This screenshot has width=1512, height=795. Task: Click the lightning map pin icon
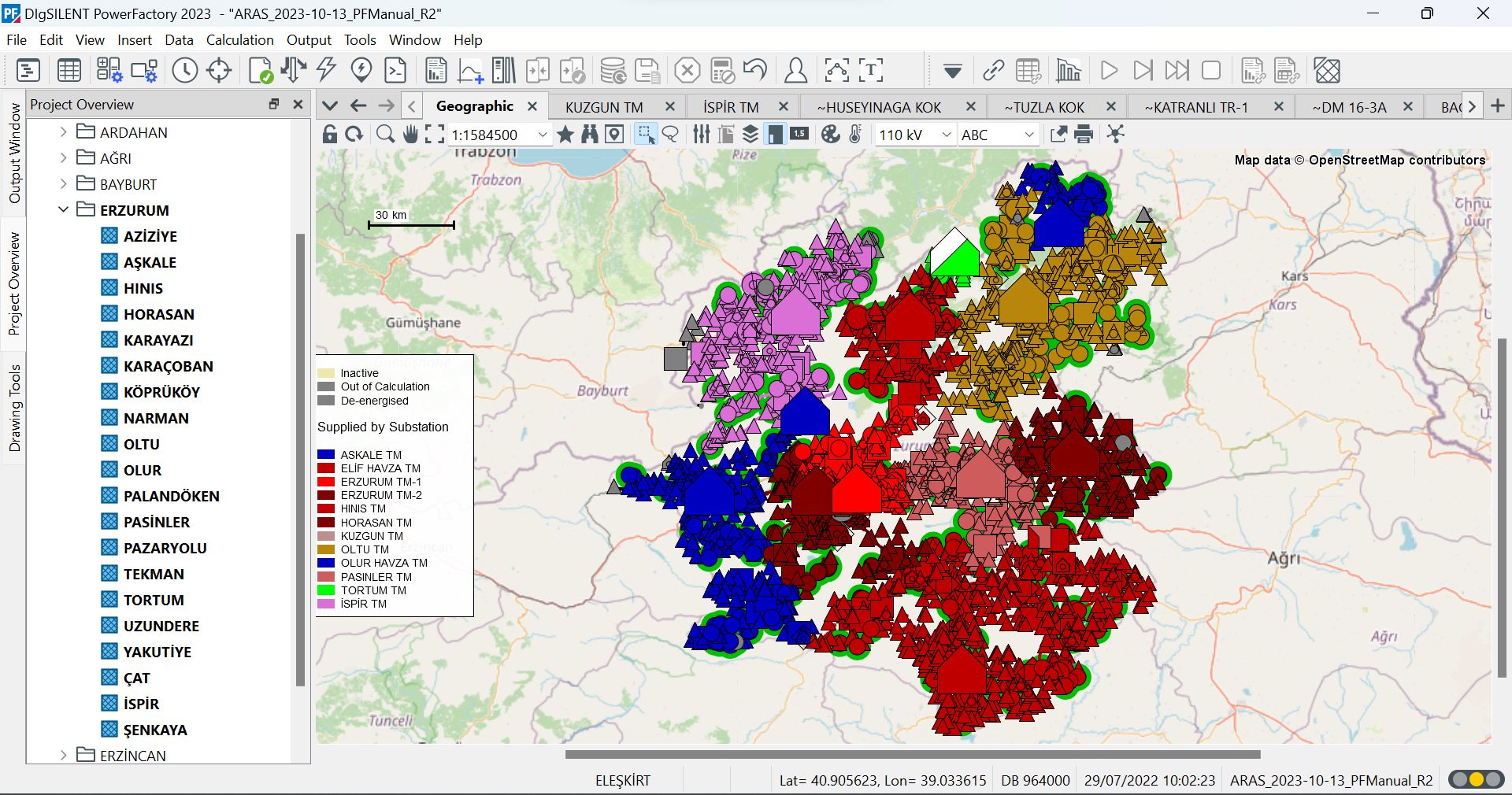[361, 71]
